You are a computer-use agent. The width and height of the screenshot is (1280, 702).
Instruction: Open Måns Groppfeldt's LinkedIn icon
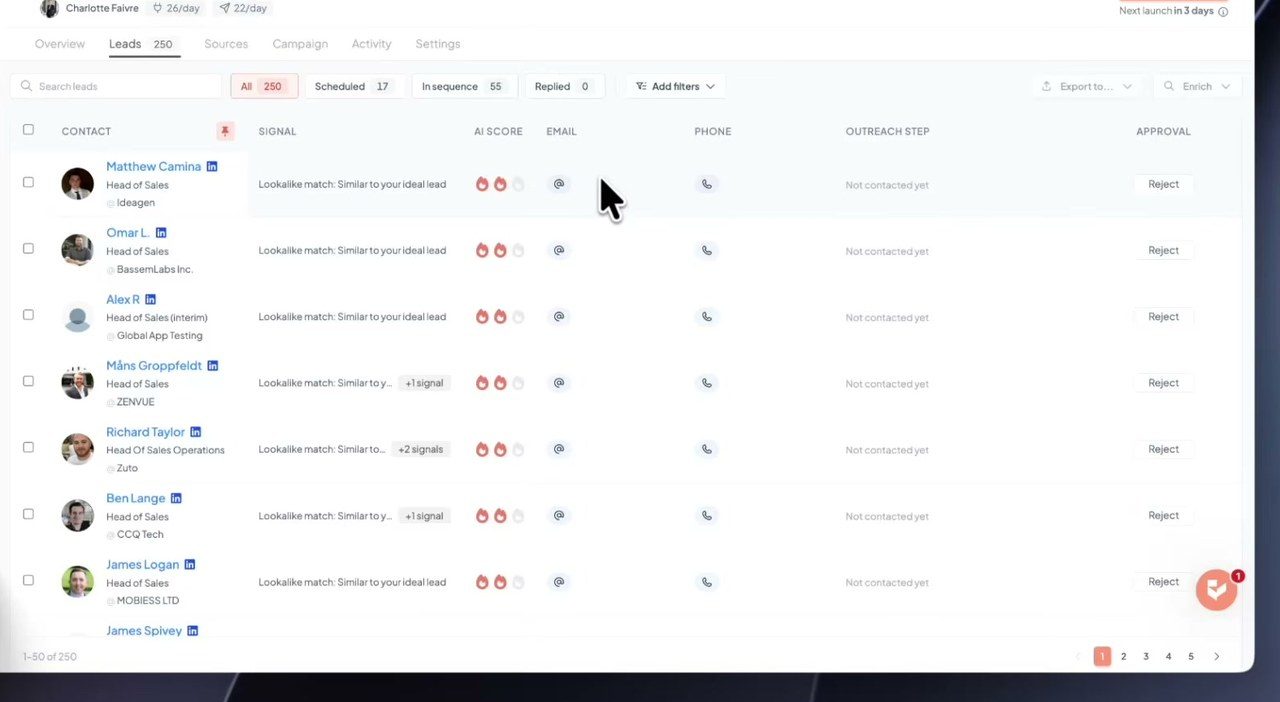tap(212, 366)
